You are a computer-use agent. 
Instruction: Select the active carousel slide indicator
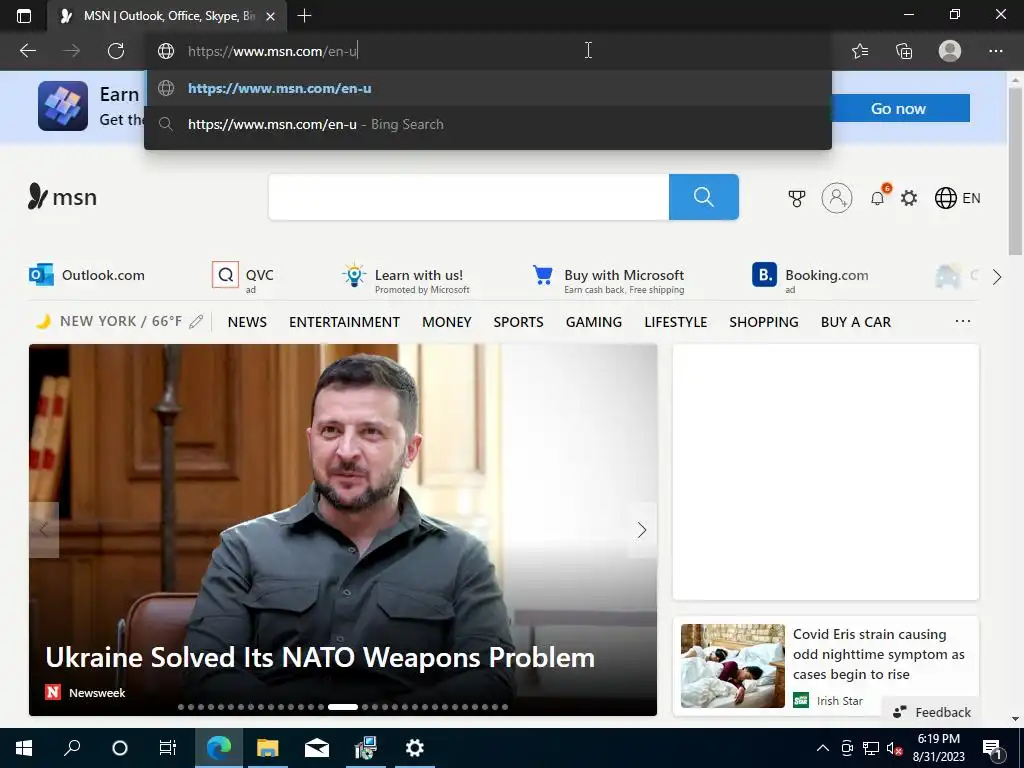click(343, 707)
